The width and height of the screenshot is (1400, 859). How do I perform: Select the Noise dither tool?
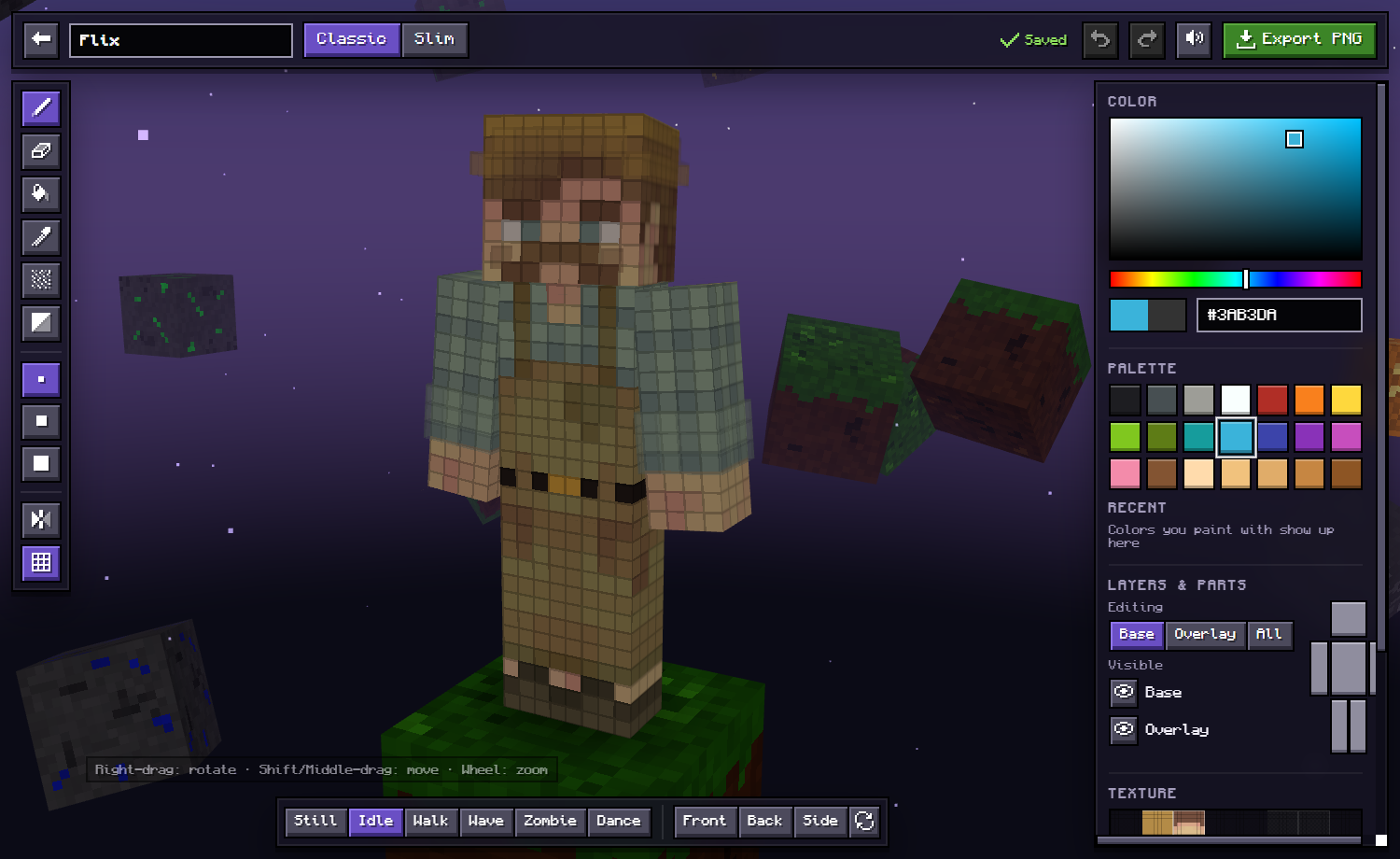coord(41,280)
